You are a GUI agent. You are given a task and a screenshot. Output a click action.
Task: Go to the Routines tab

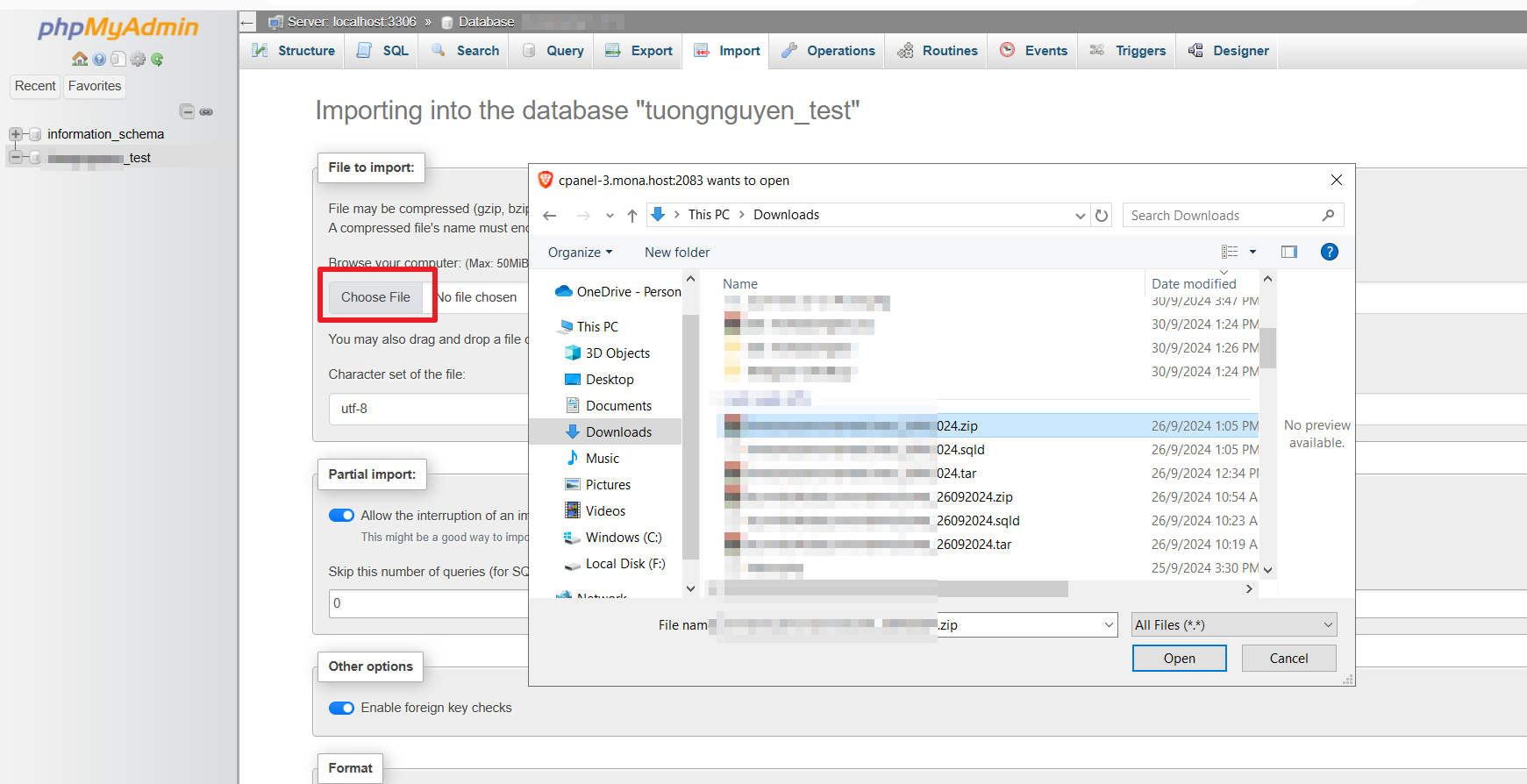point(937,51)
